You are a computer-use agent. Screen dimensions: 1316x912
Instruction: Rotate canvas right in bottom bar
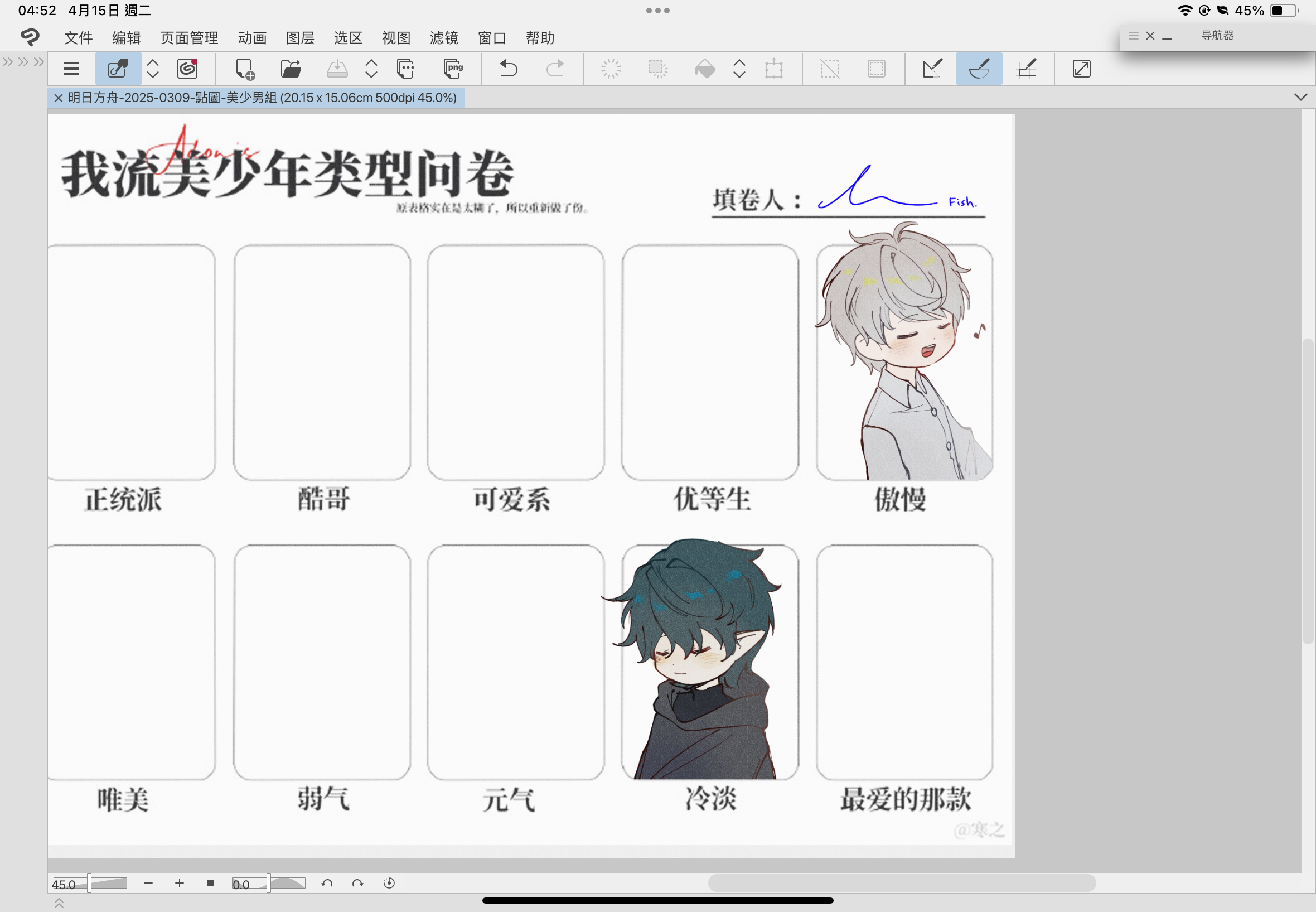357,884
